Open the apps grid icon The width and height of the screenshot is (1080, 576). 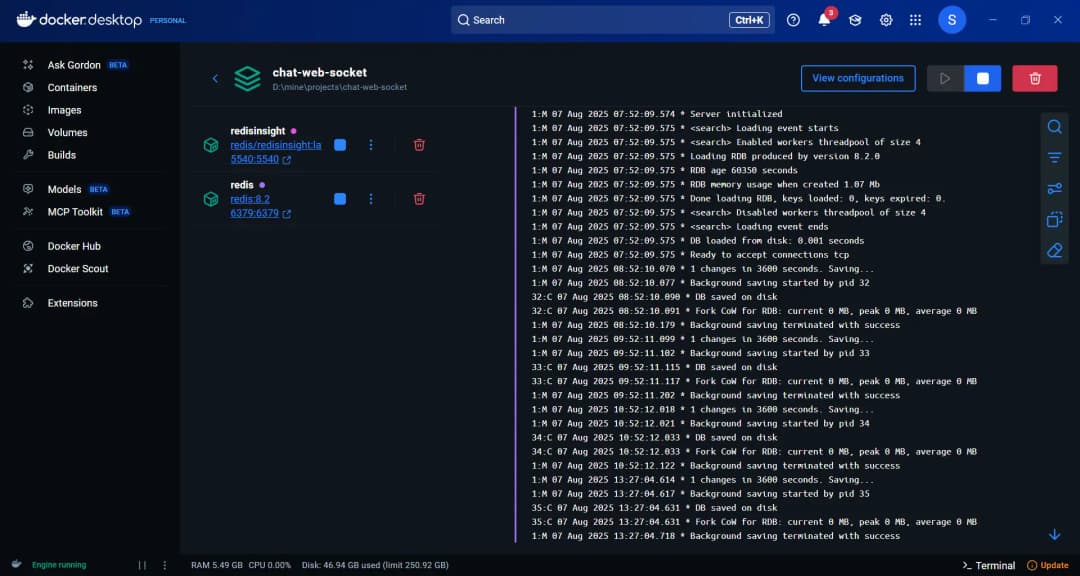[x=915, y=20]
